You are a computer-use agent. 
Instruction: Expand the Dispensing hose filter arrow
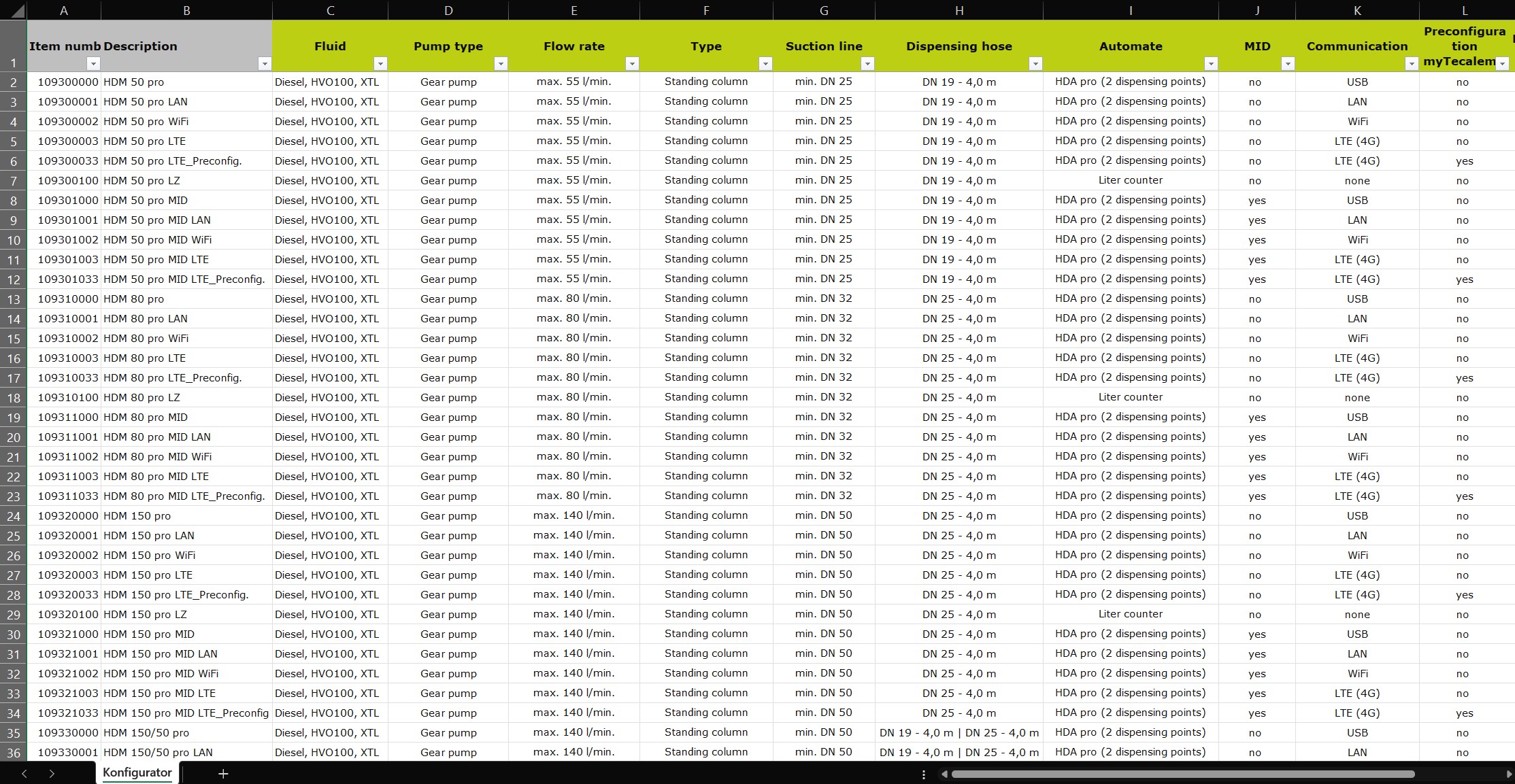(1035, 64)
